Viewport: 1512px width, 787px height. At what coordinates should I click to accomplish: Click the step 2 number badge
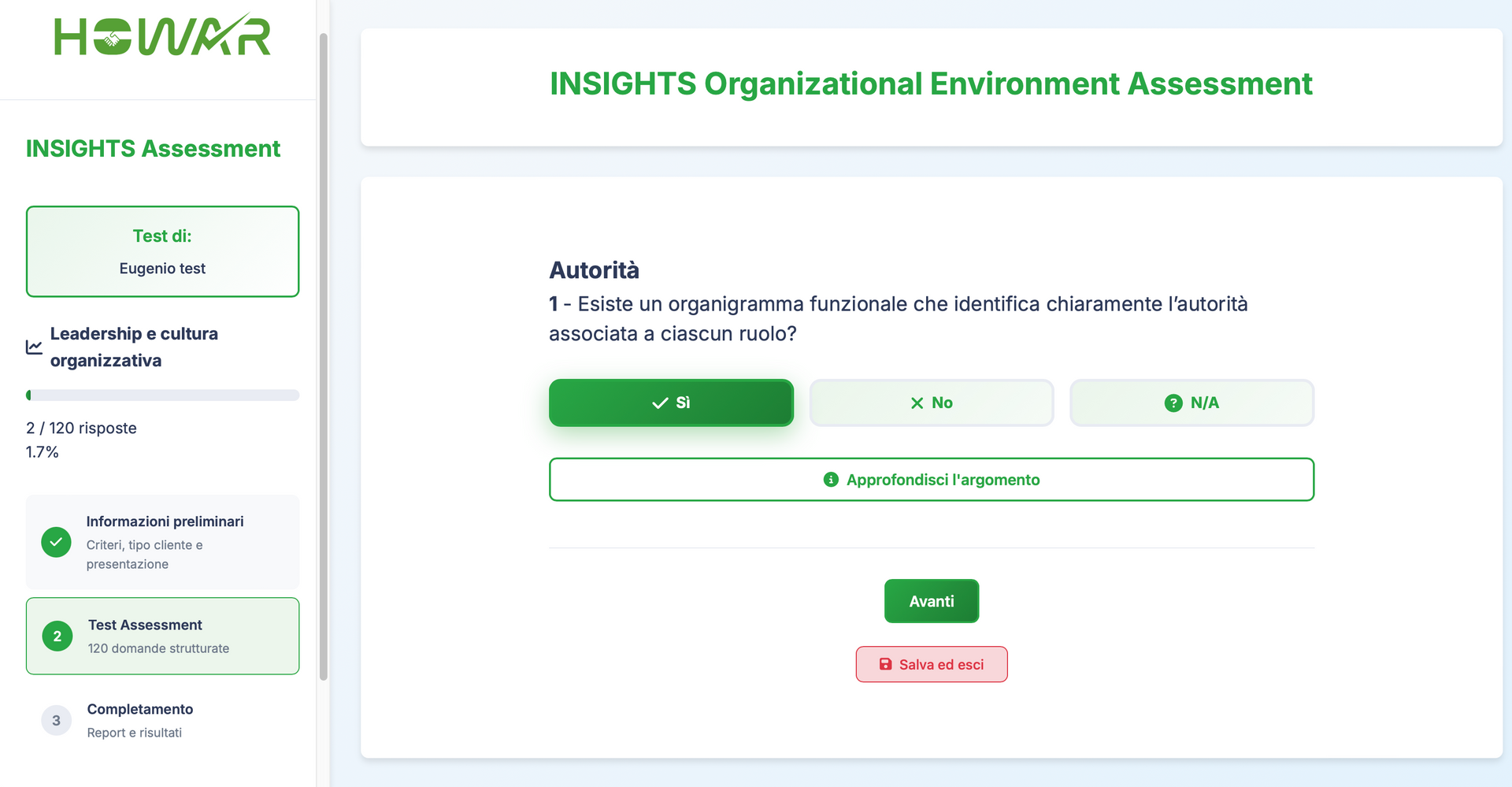pos(57,636)
